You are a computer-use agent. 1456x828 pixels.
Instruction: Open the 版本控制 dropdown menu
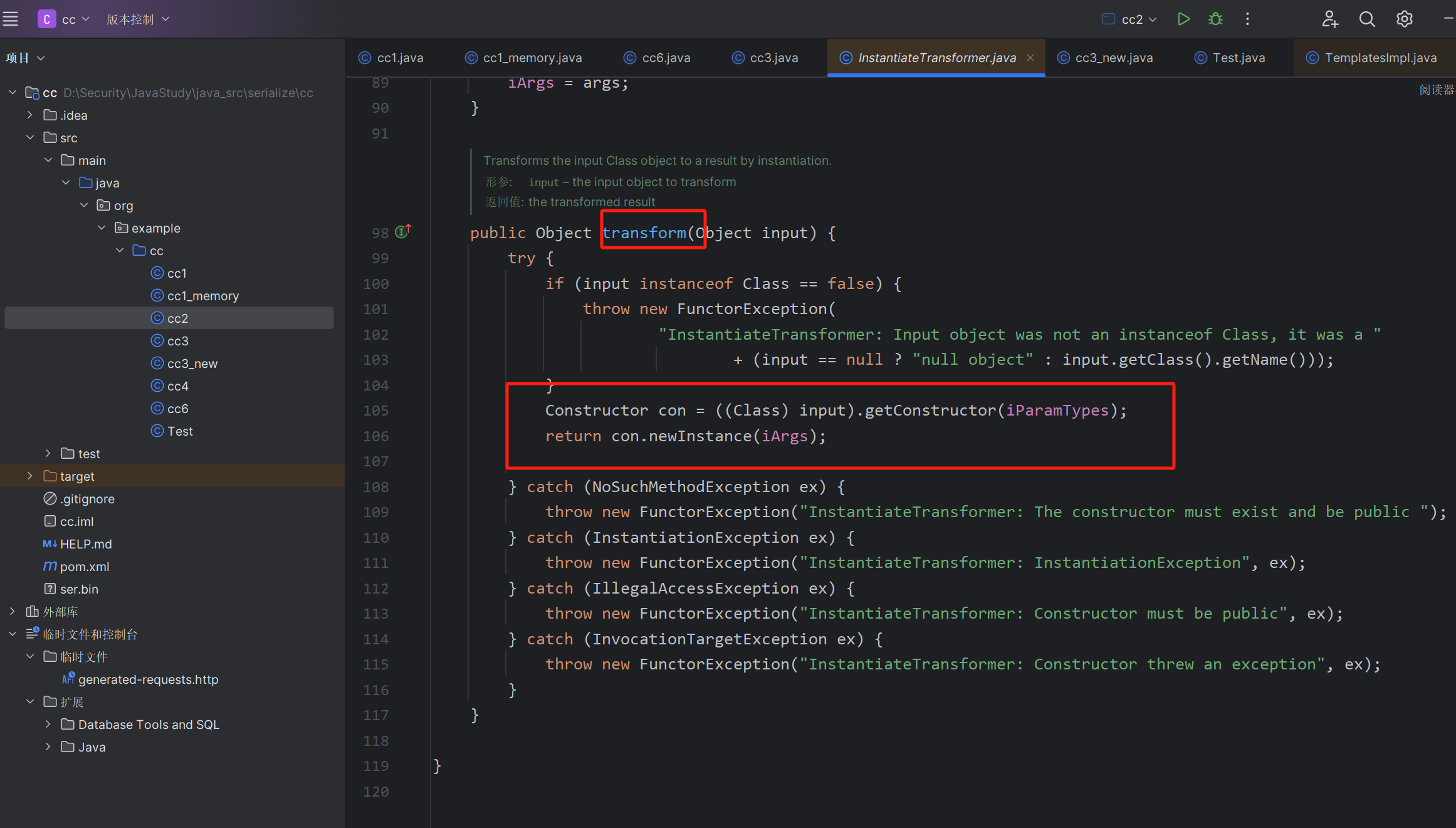[x=138, y=19]
